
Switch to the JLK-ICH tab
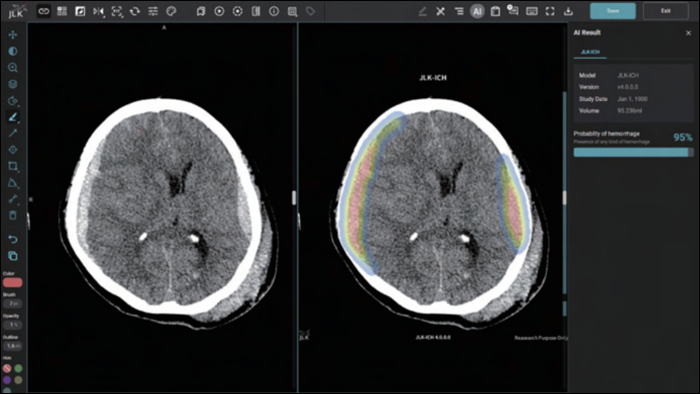590,52
